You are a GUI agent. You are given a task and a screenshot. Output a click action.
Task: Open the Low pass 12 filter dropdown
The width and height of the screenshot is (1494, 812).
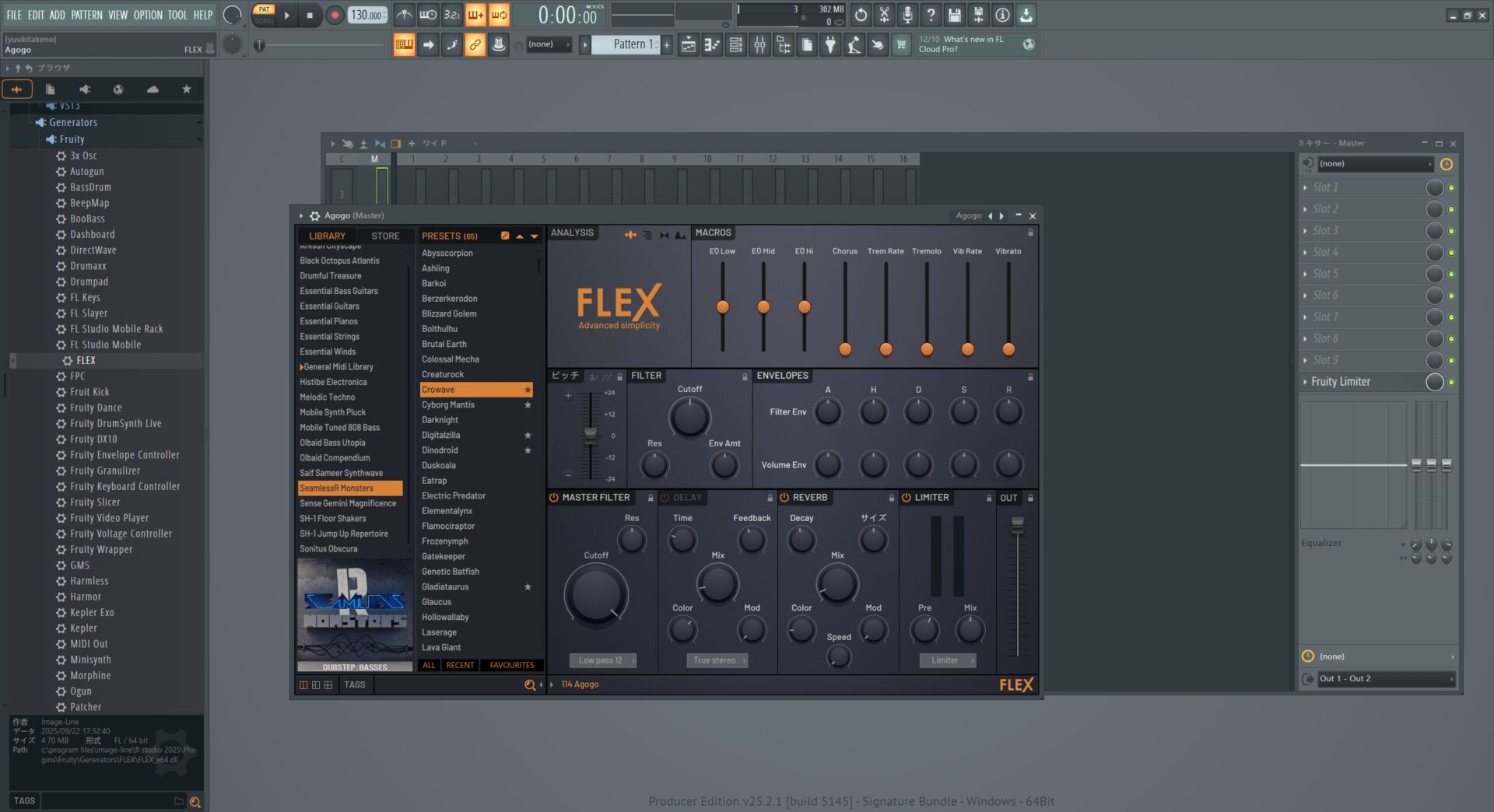[x=602, y=660]
